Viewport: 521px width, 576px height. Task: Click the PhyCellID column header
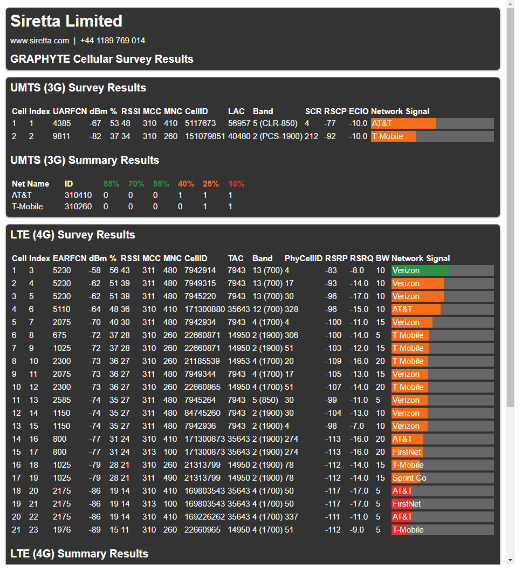click(303, 258)
